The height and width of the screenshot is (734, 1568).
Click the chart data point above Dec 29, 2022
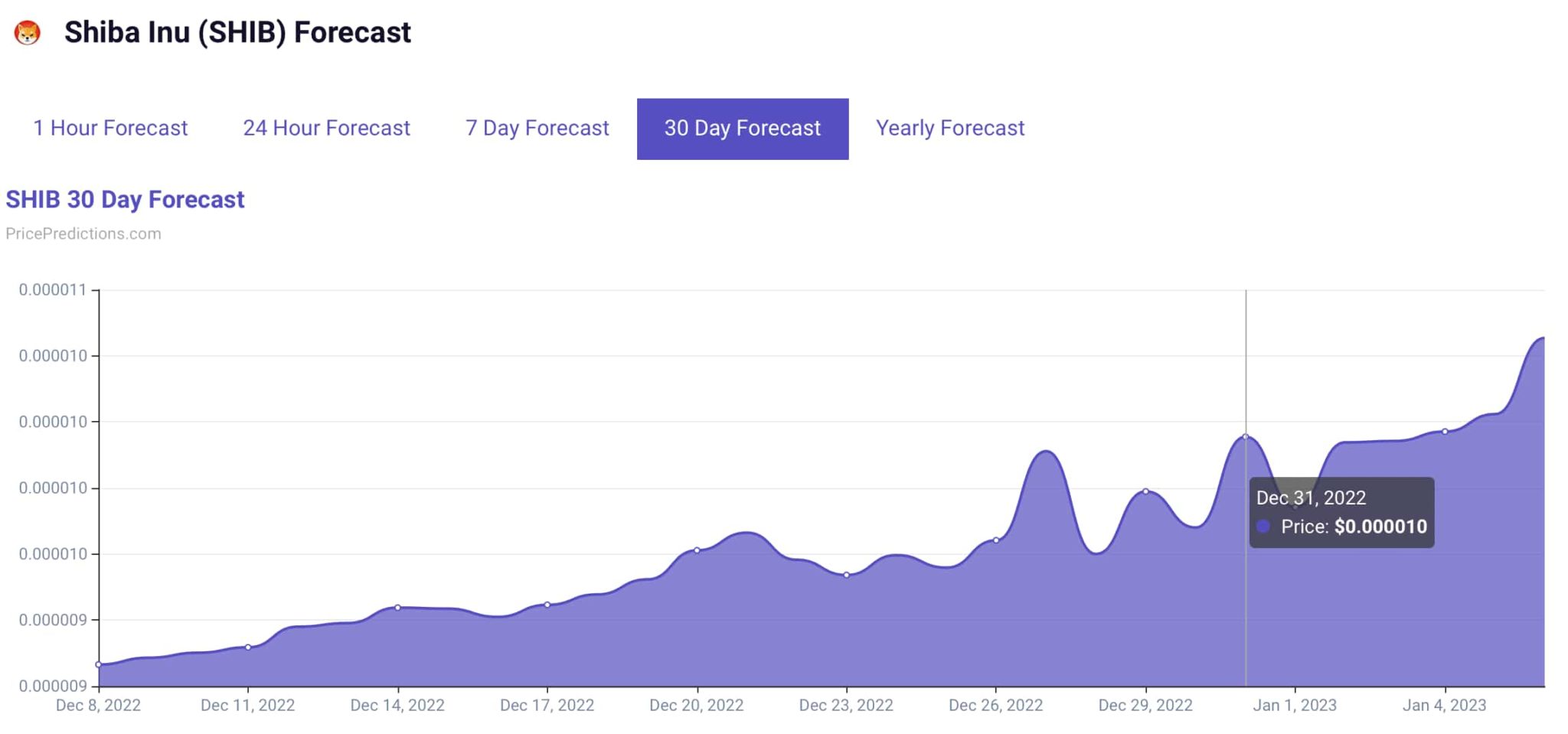(1145, 491)
